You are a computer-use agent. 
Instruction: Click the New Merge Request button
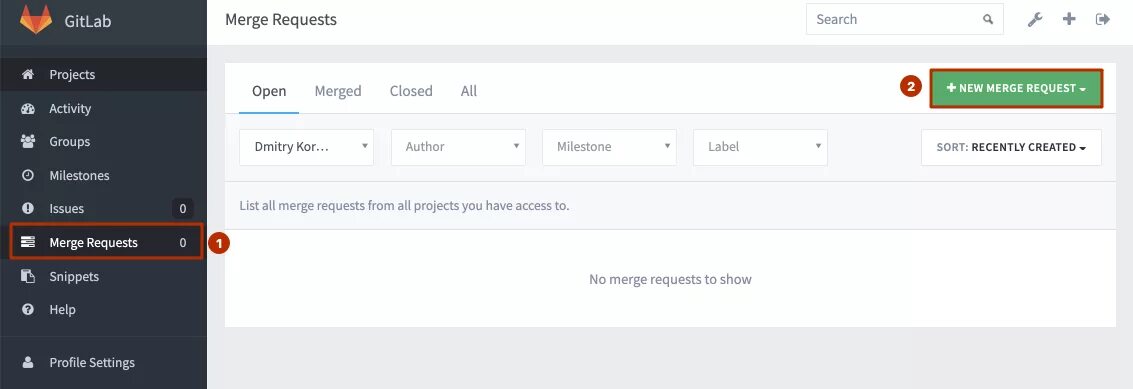pos(1016,88)
